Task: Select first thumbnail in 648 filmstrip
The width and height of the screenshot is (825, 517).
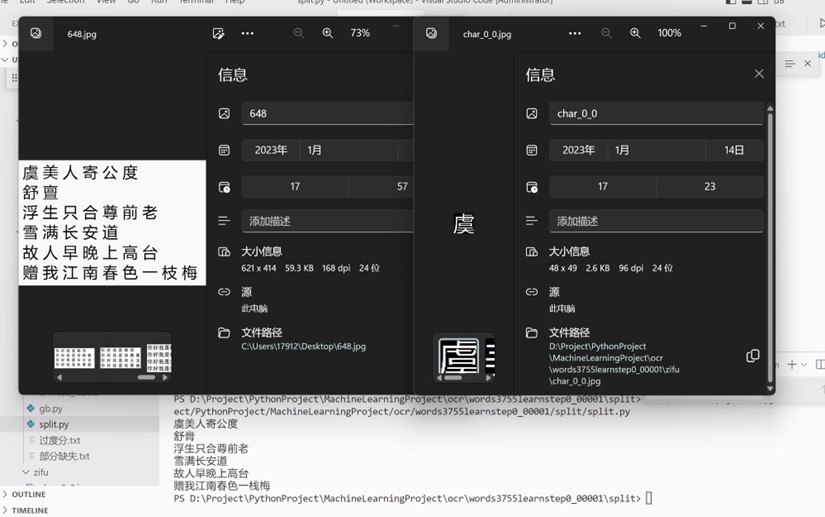Action: pyautogui.click(x=74, y=358)
